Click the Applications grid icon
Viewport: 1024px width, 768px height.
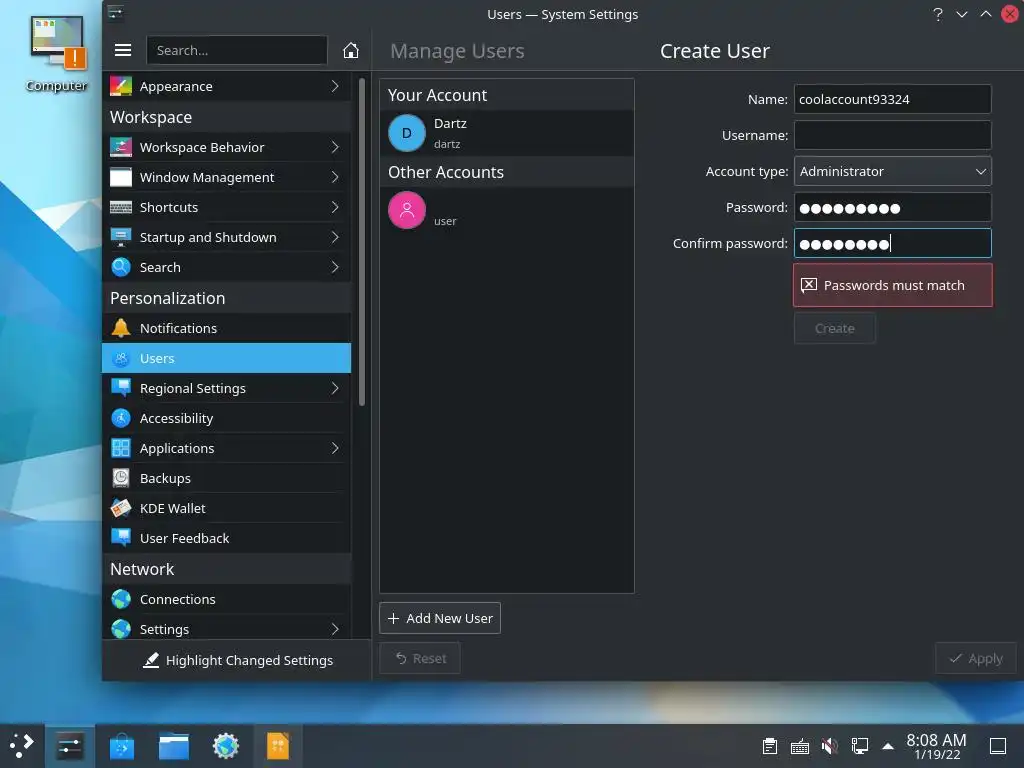121,448
